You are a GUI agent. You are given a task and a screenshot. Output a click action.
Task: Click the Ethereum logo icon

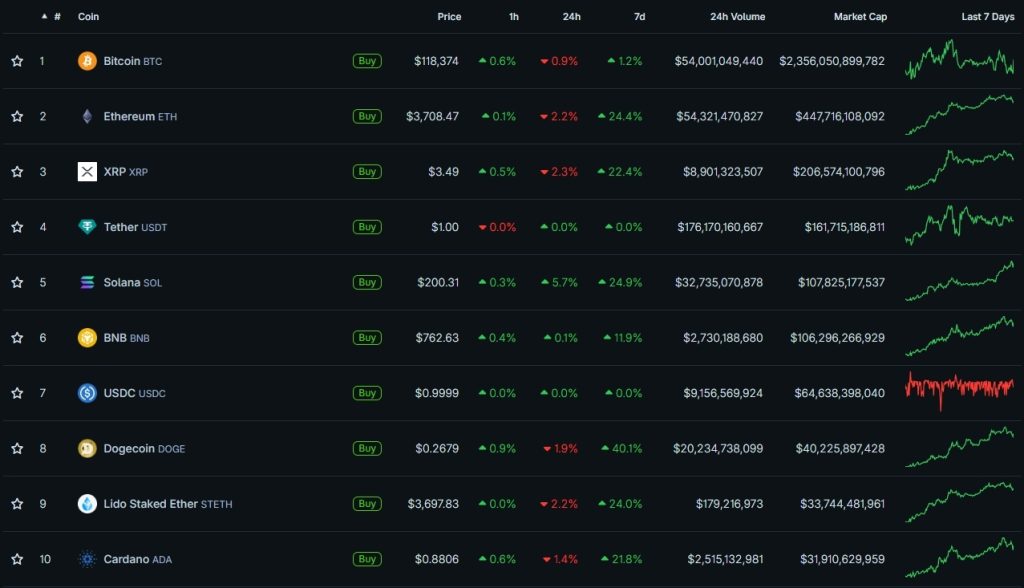point(87,116)
